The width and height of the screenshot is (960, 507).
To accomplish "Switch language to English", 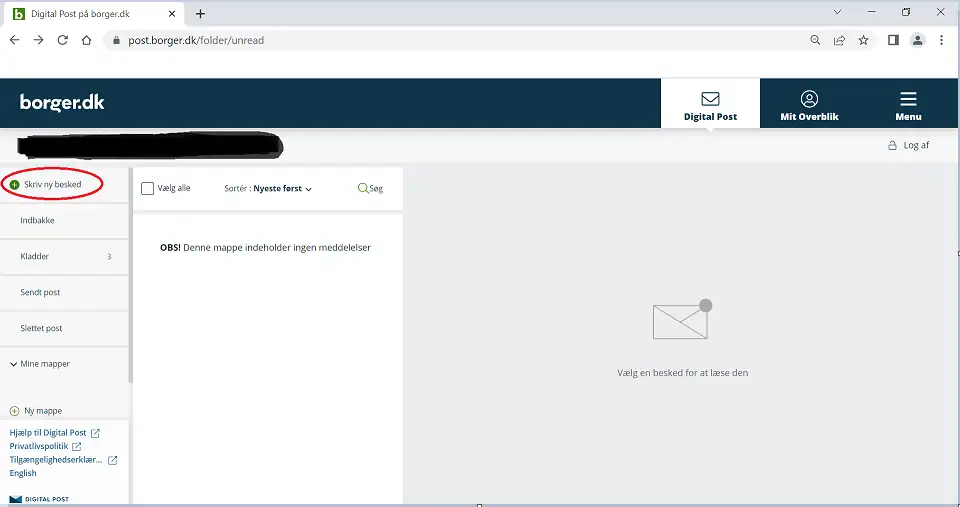I will click(23, 473).
